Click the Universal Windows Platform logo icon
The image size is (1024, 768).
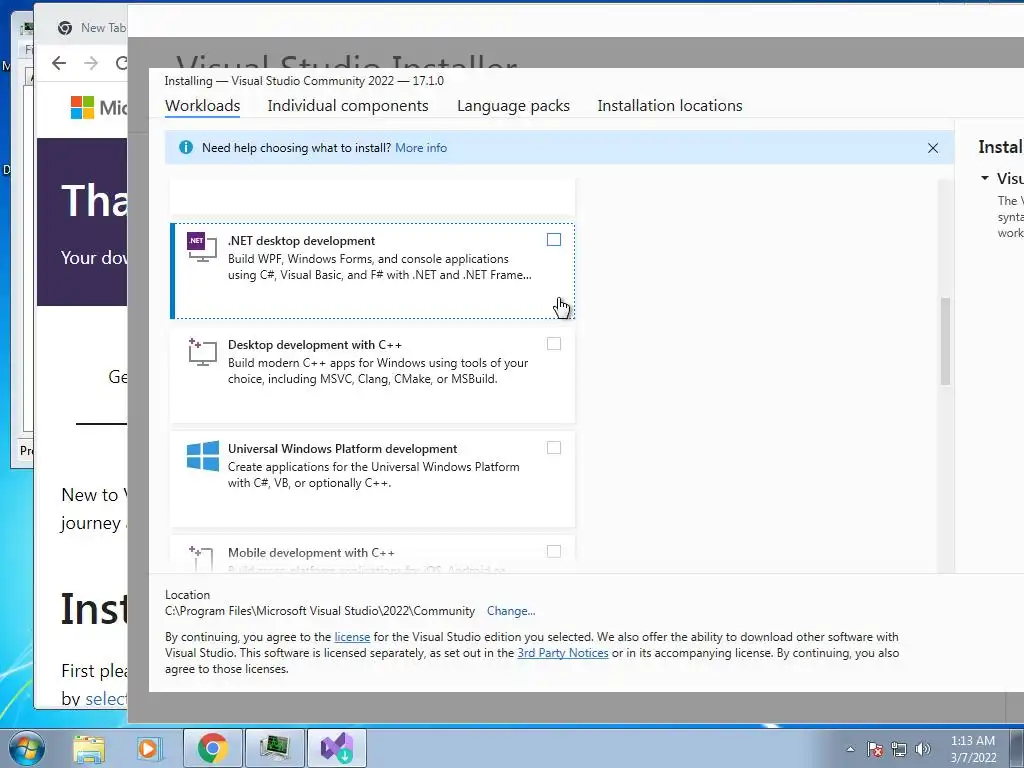pyautogui.click(x=202, y=455)
